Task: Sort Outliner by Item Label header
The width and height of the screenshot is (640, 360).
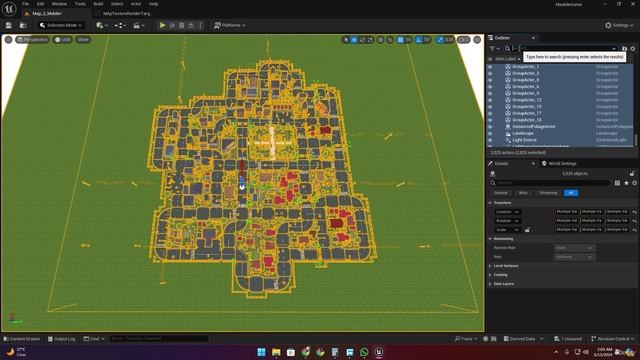Action: pos(507,59)
